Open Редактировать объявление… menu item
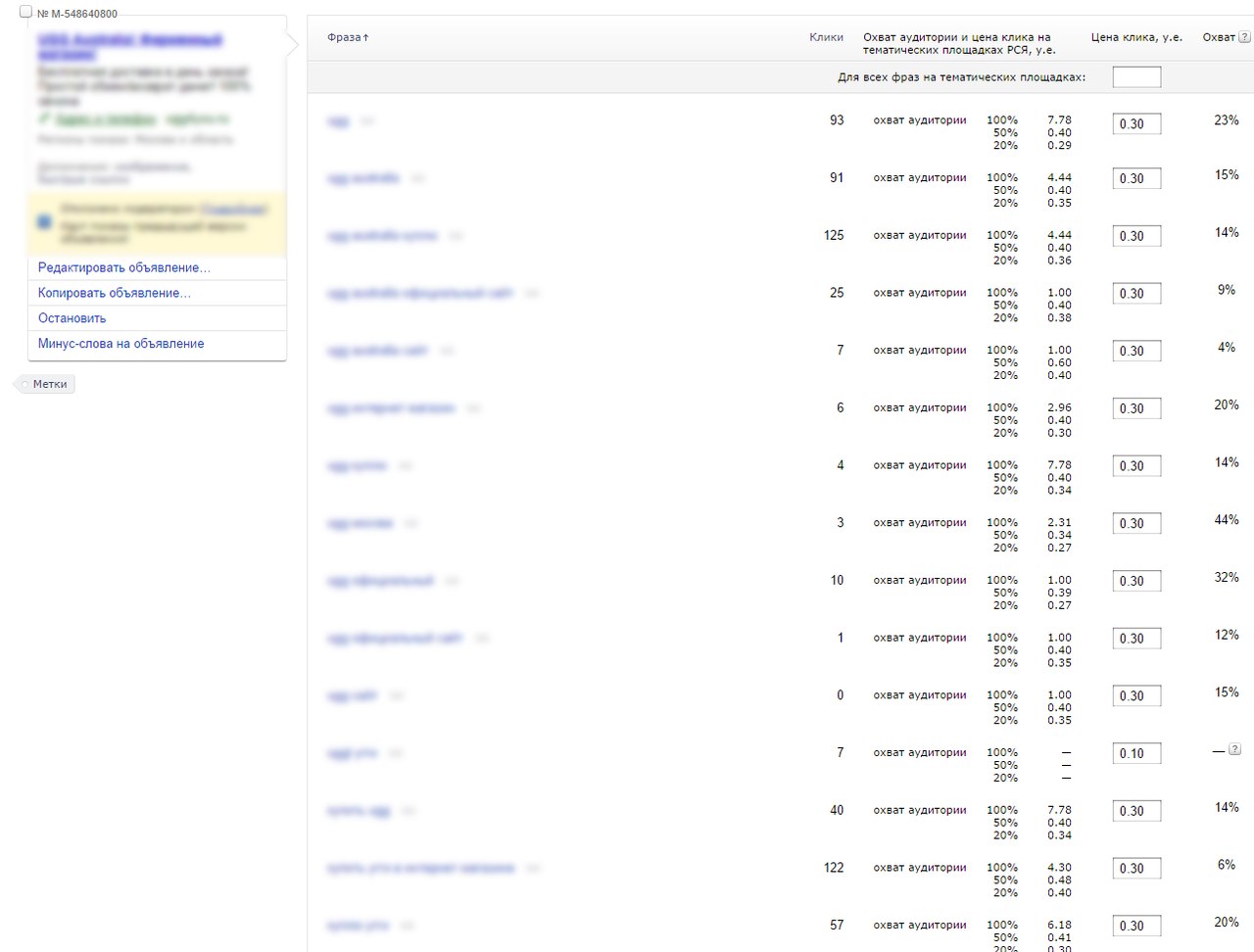Image resolution: width=1254 pixels, height=952 pixels. pyautogui.click(x=123, y=267)
